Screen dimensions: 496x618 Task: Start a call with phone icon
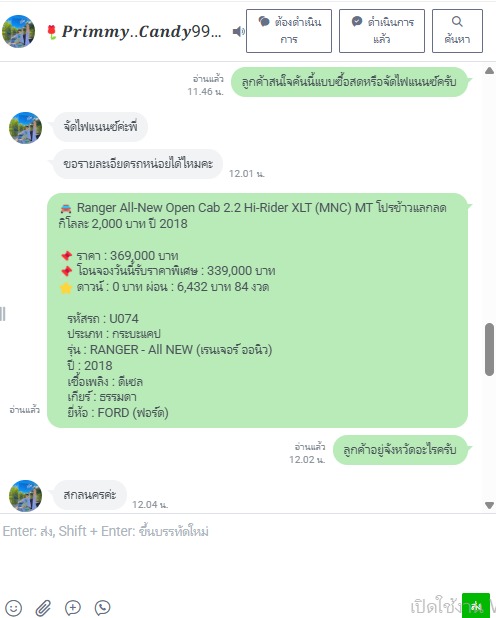click(x=103, y=607)
